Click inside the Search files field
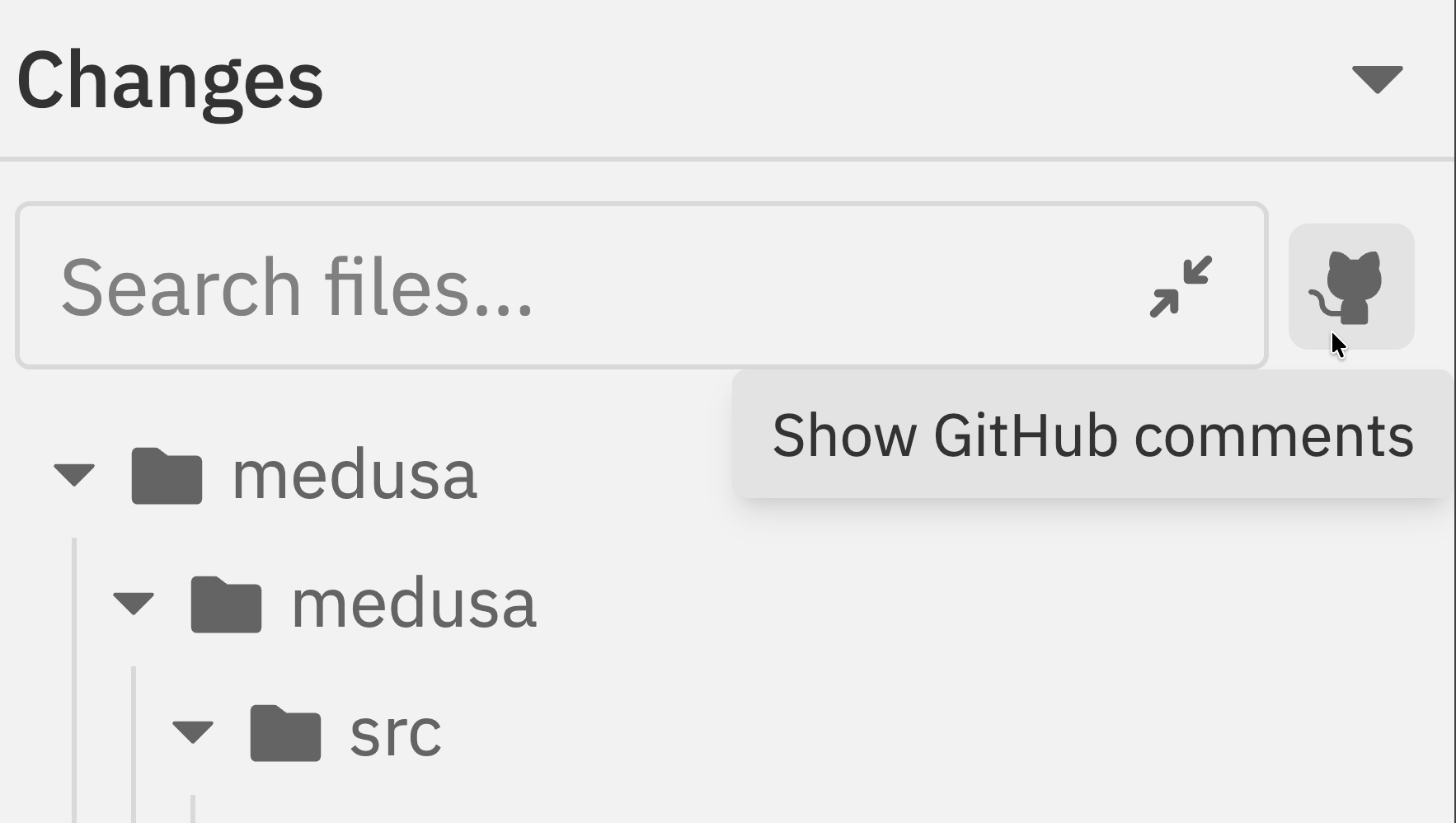The width and height of the screenshot is (1456, 823). coord(412,286)
